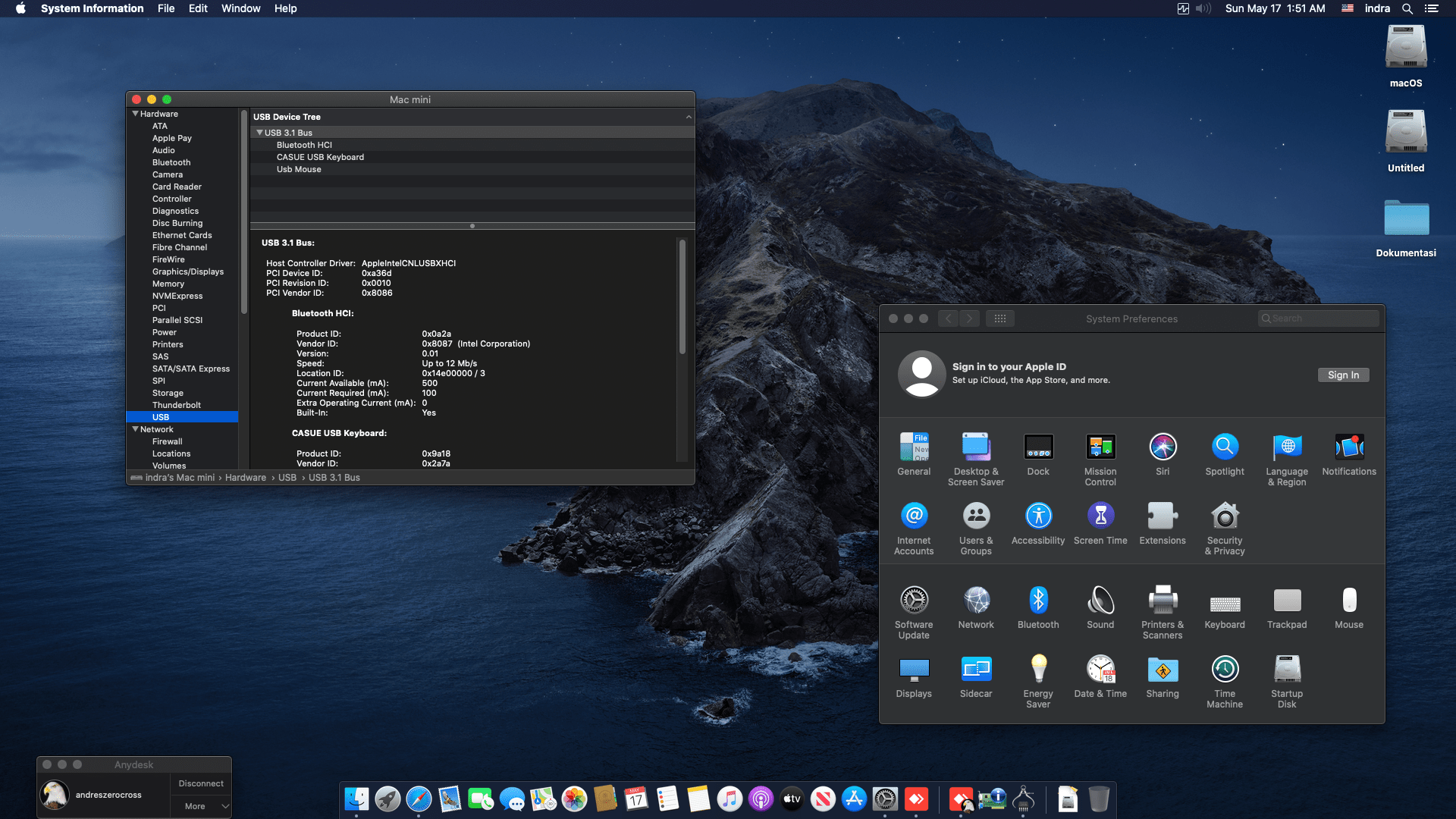Open Internet Accounts preferences
This screenshot has width=1456, height=819.
[914, 528]
